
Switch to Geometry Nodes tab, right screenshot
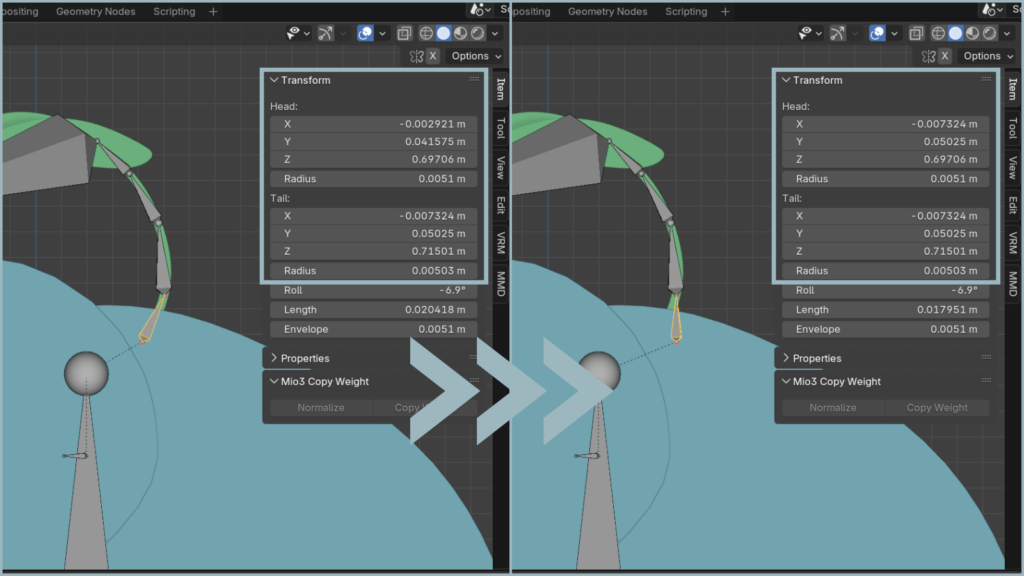pyautogui.click(x=607, y=11)
